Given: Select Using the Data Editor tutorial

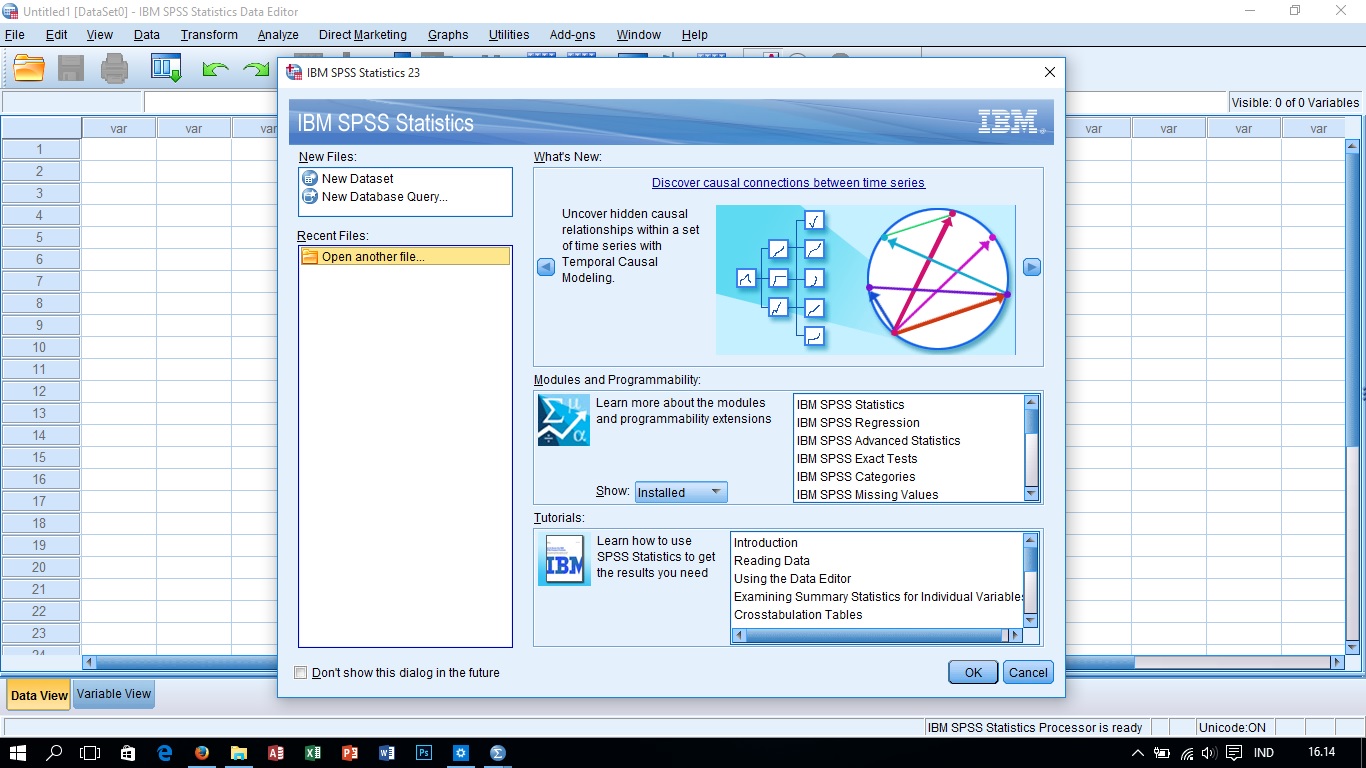Looking at the screenshot, I should [x=793, y=579].
